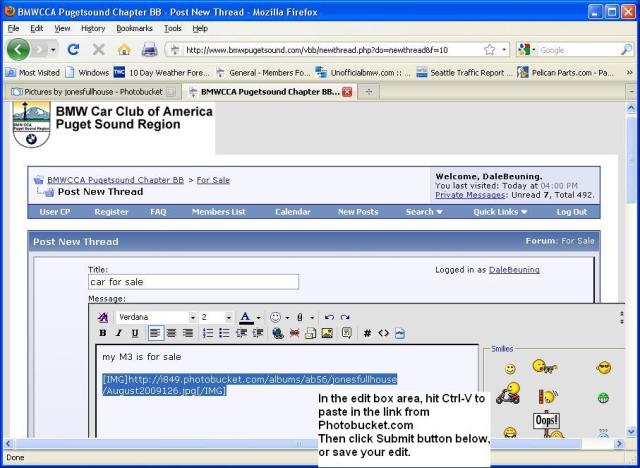Click the Remove Link icon

click(294, 333)
